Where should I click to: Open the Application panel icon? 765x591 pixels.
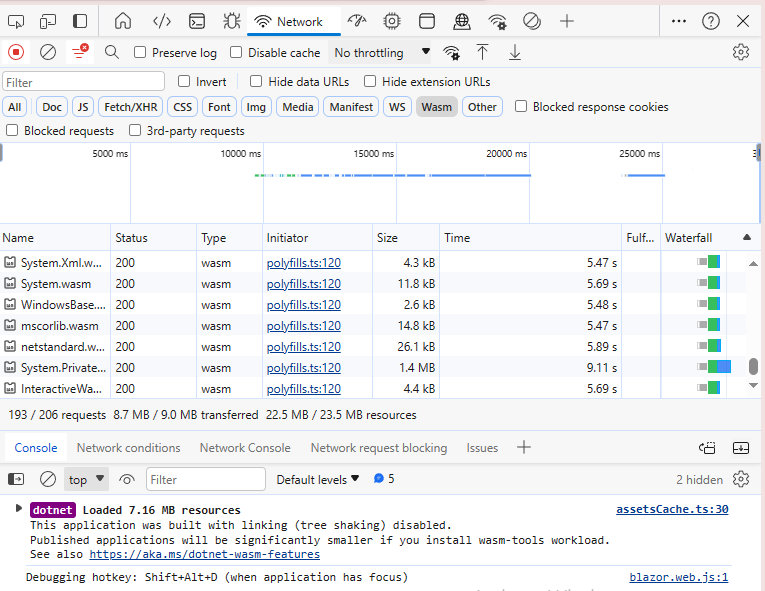coord(427,21)
